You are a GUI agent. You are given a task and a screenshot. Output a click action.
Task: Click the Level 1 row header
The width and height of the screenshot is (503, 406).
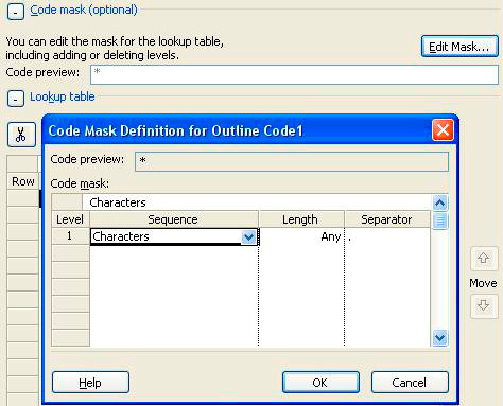point(70,236)
